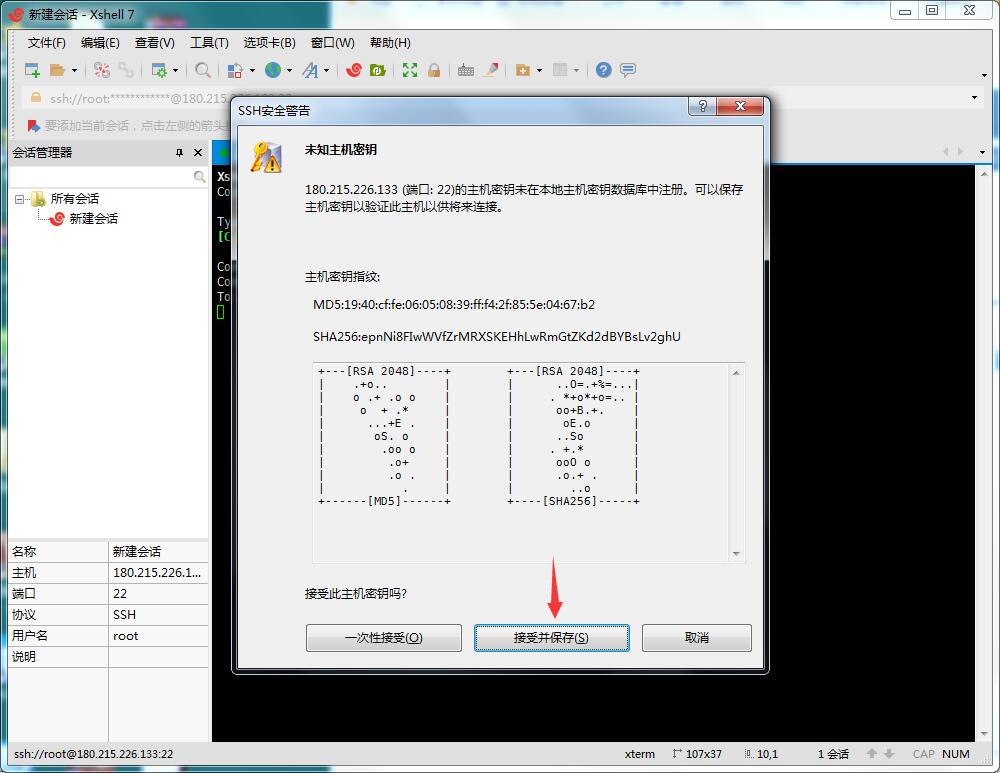Launch Xmanager via red swirl toolbar icon
The image size is (1000, 773).
click(x=353, y=70)
